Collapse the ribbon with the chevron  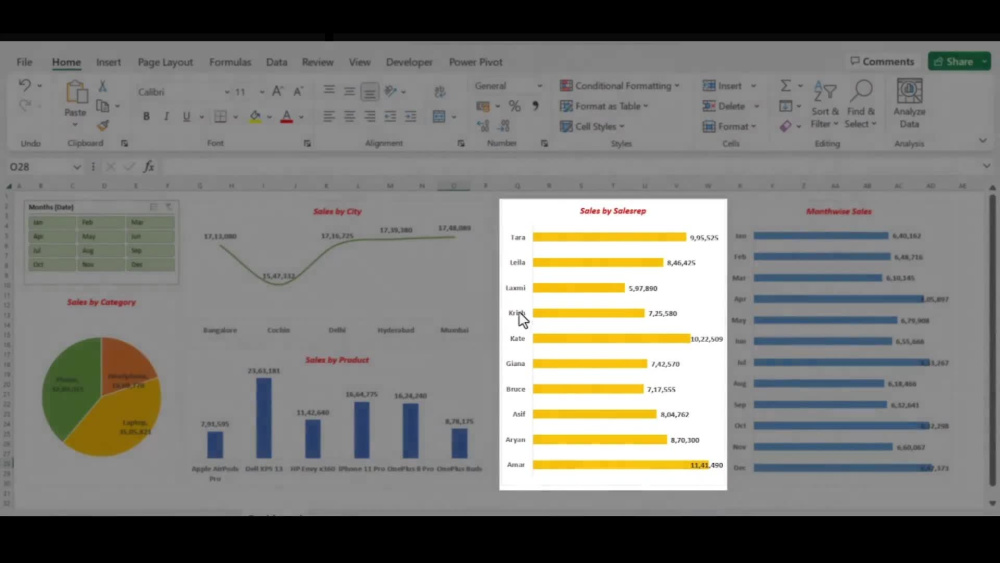coord(983,141)
